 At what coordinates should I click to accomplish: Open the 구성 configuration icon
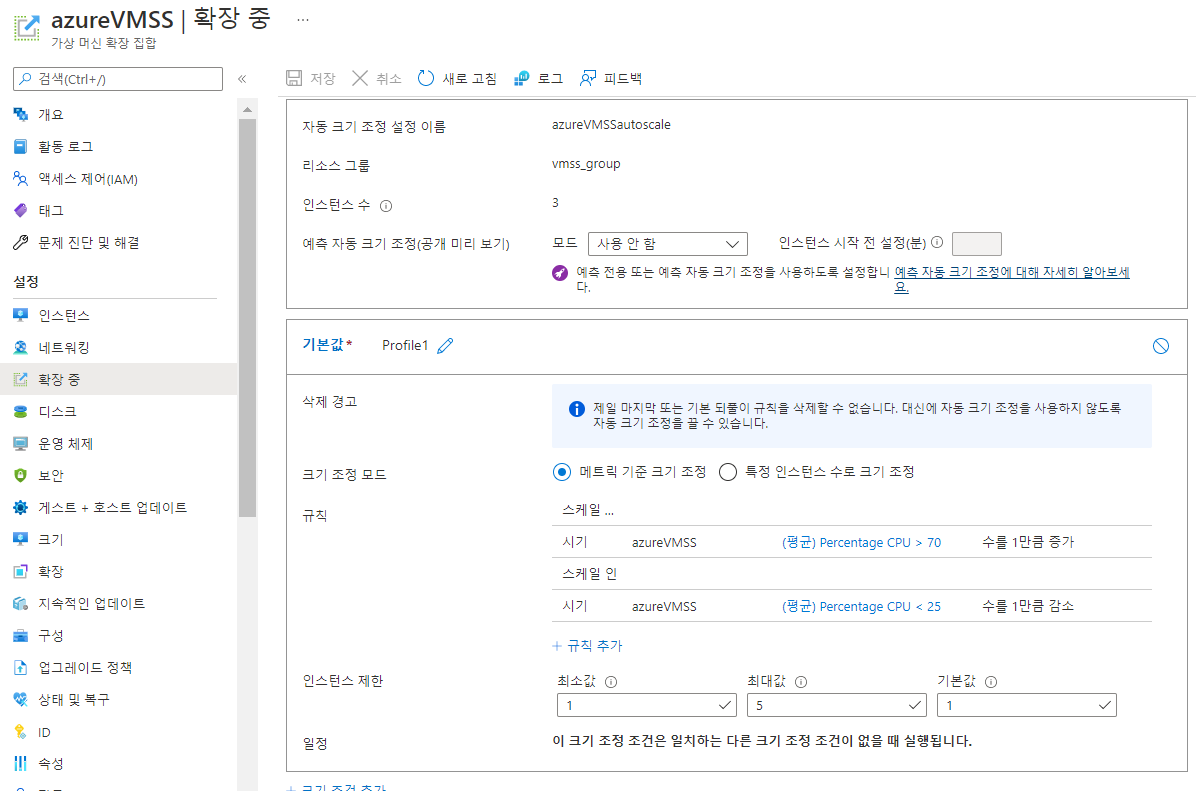21,635
